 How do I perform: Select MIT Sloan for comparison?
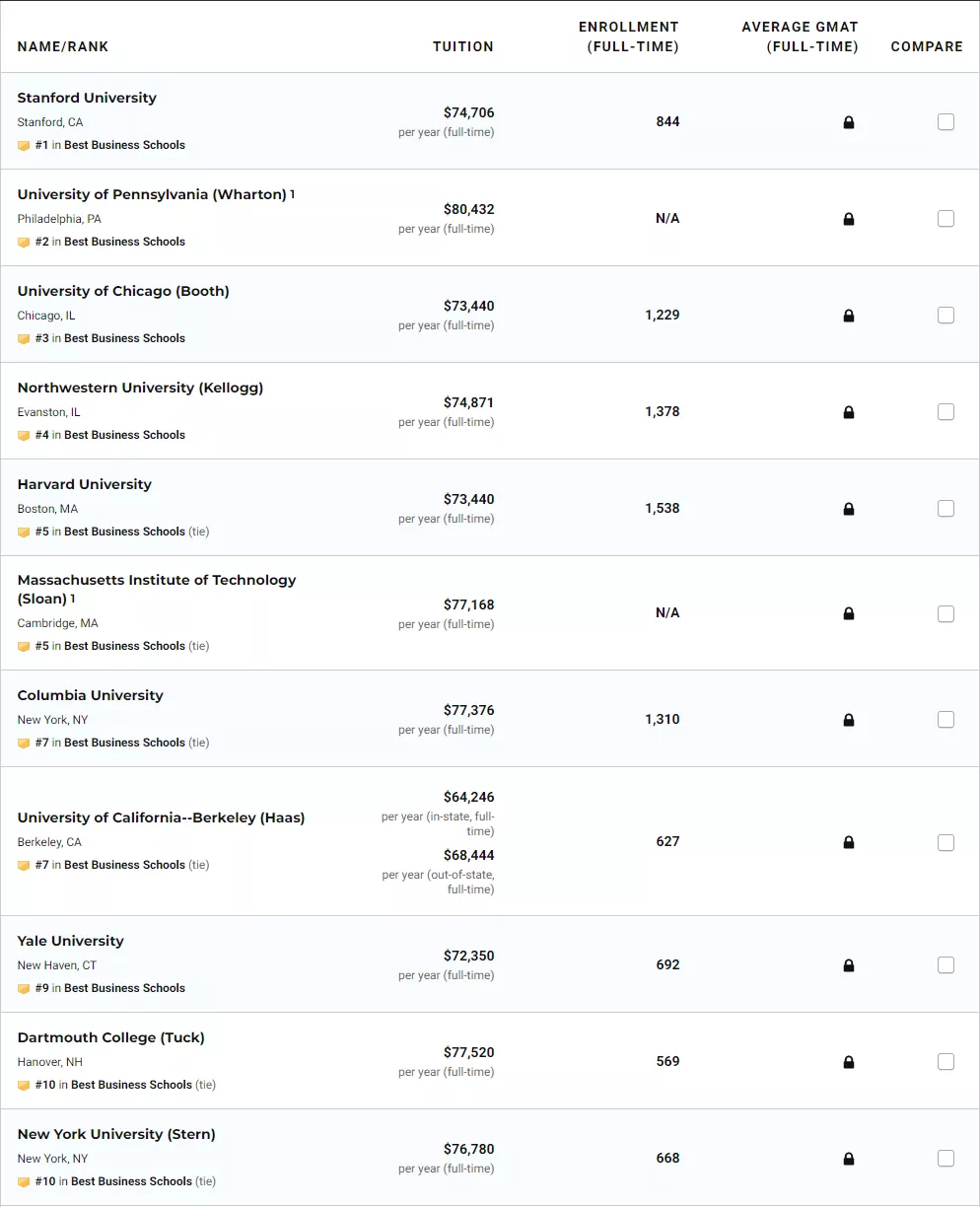click(945, 613)
